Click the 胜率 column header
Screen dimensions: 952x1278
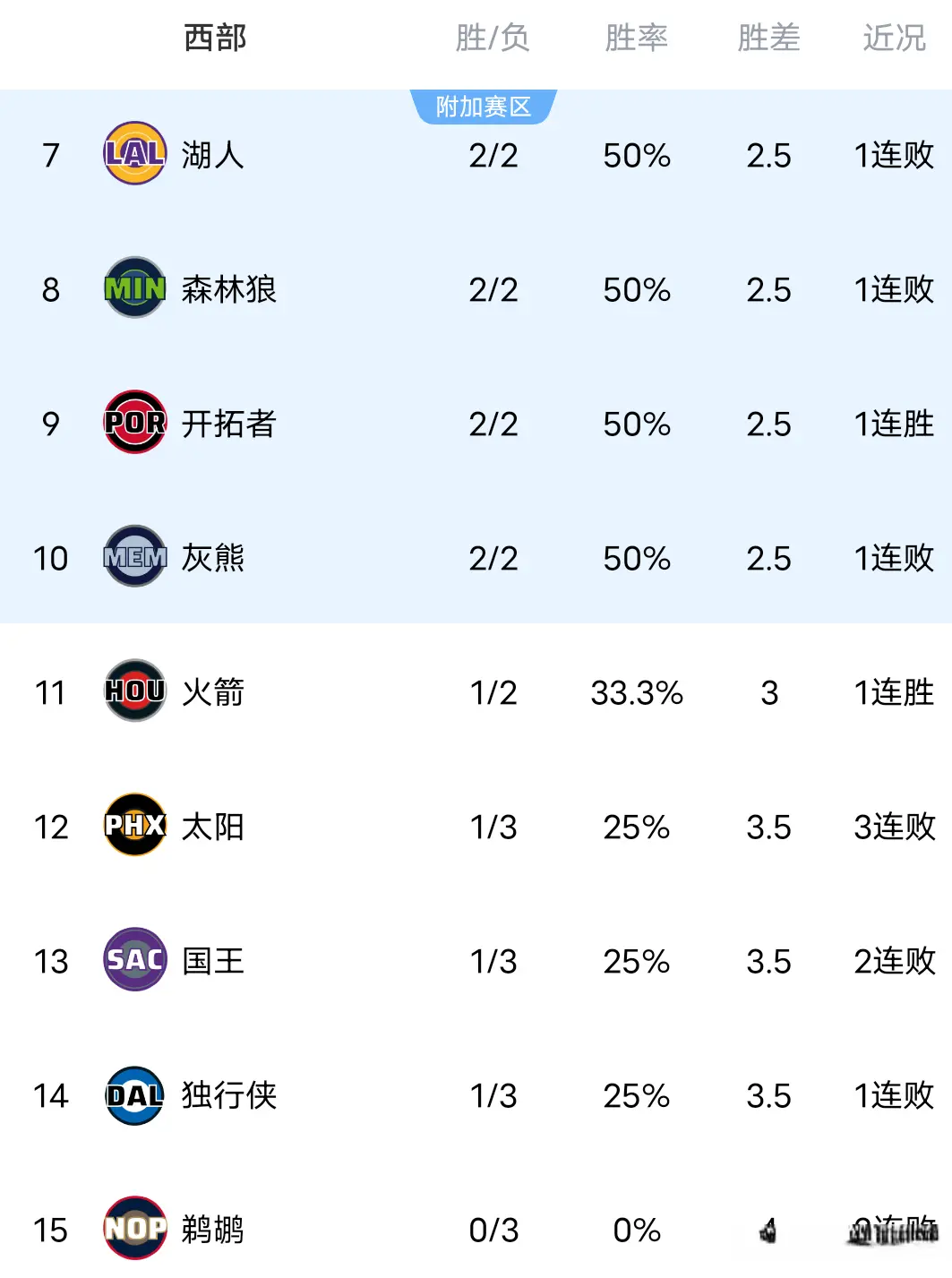[x=636, y=38]
